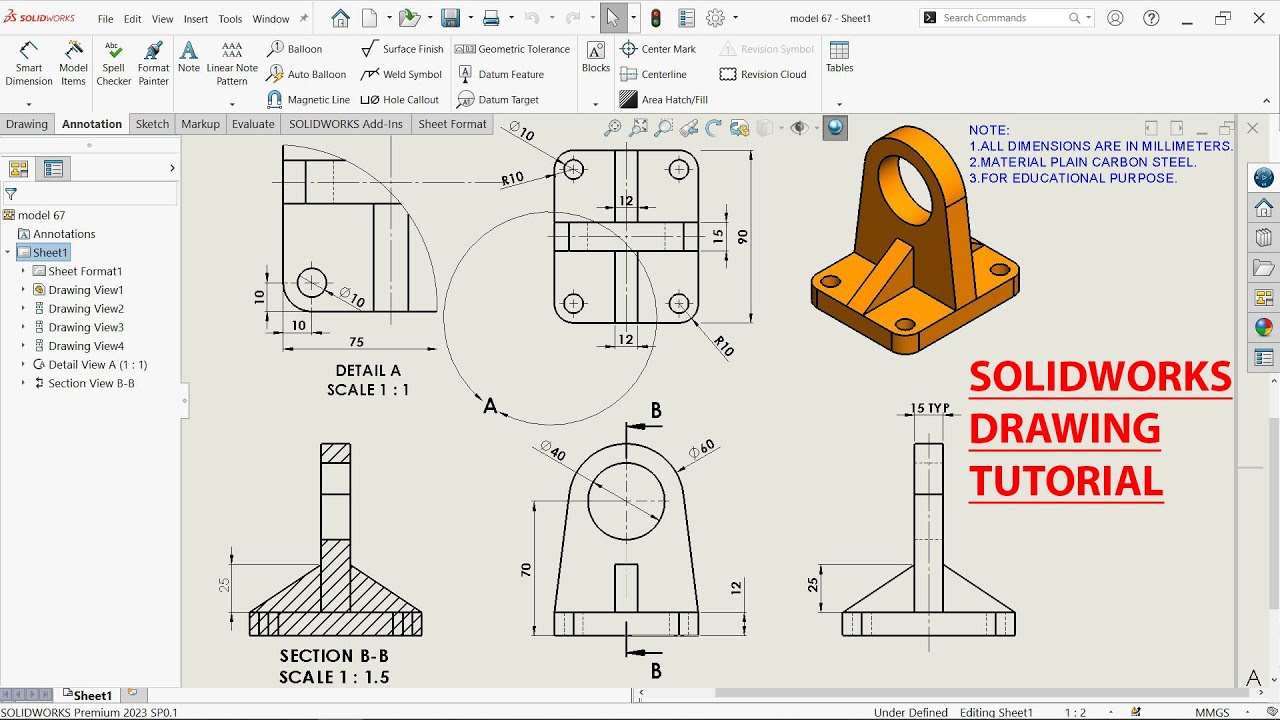Viewport: 1280px width, 720px height.
Task: Open the Sheet Format tab
Action: 452,124
